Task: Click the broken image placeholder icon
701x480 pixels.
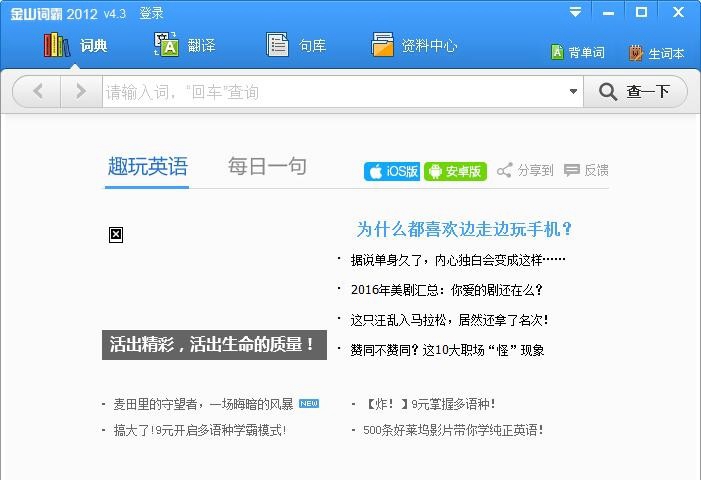Action: [116, 235]
